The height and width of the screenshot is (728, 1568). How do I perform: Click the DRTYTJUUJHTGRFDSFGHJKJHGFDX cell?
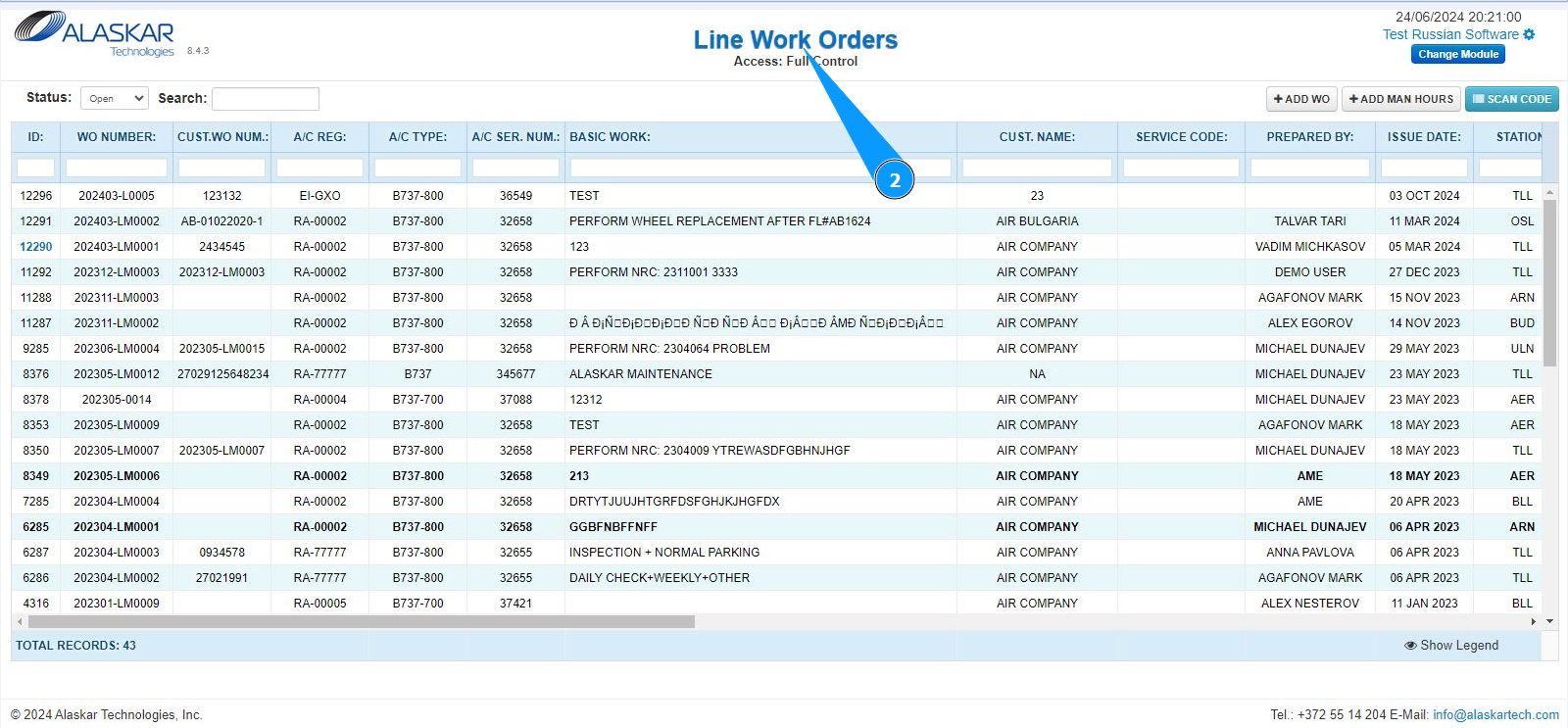[x=674, y=502]
